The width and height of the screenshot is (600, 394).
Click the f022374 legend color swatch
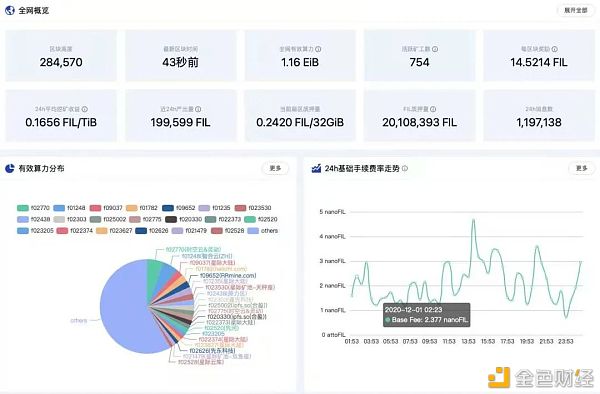tap(62, 231)
